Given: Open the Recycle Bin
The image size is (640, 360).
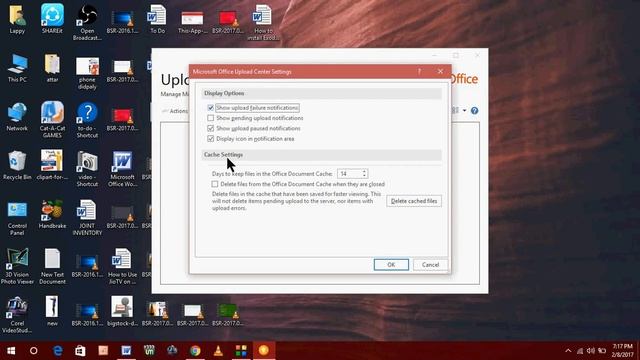Looking at the screenshot, I should (17, 166).
